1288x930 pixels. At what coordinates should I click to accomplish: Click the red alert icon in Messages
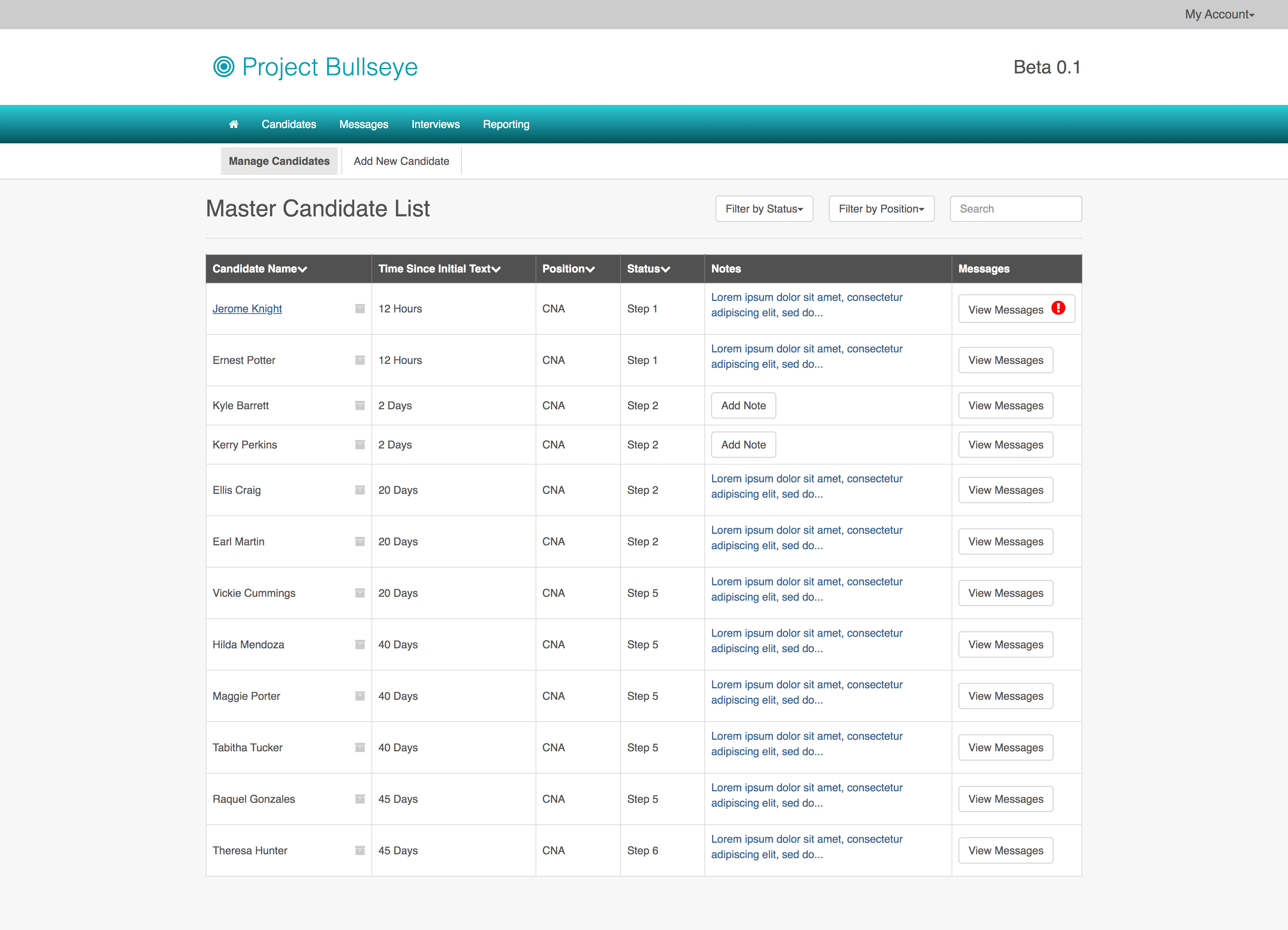coord(1058,308)
